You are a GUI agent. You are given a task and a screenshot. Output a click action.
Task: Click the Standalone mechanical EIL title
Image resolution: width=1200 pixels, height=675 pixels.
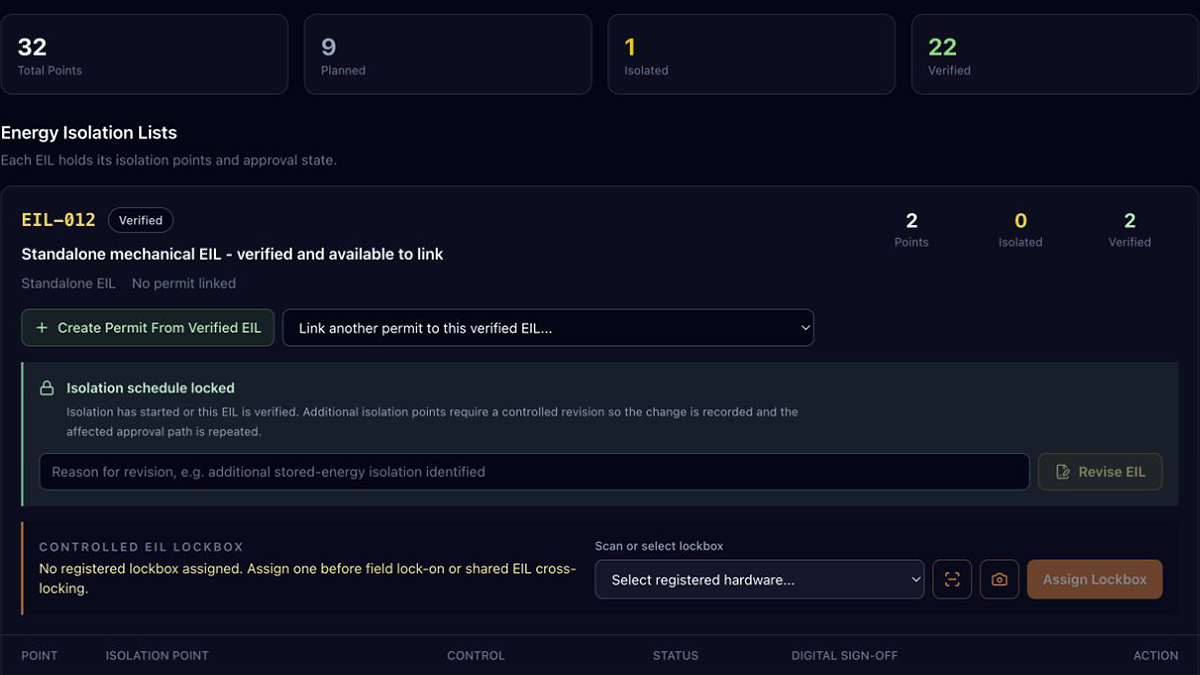click(x=232, y=254)
